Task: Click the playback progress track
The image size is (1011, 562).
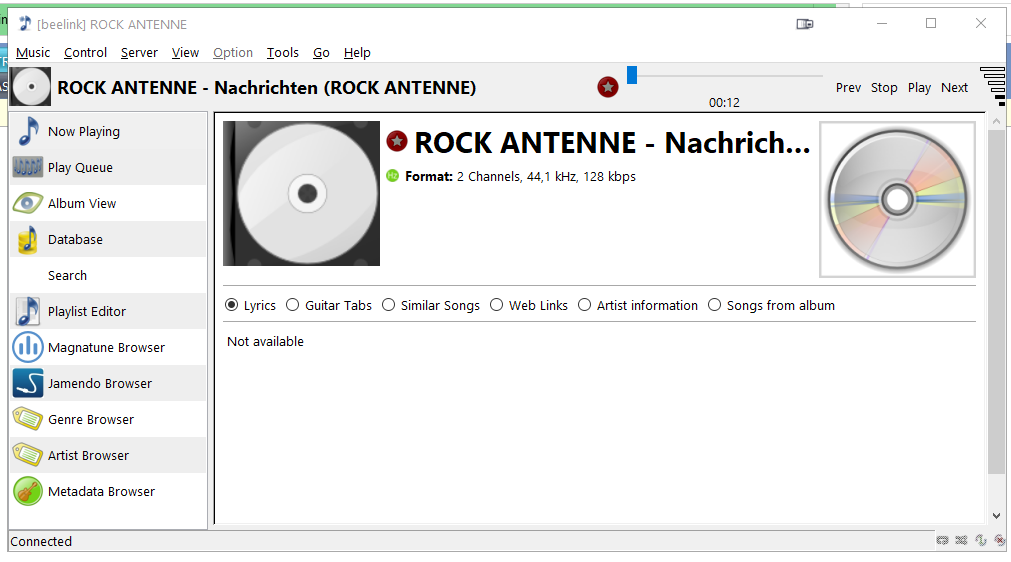Action: pos(725,75)
